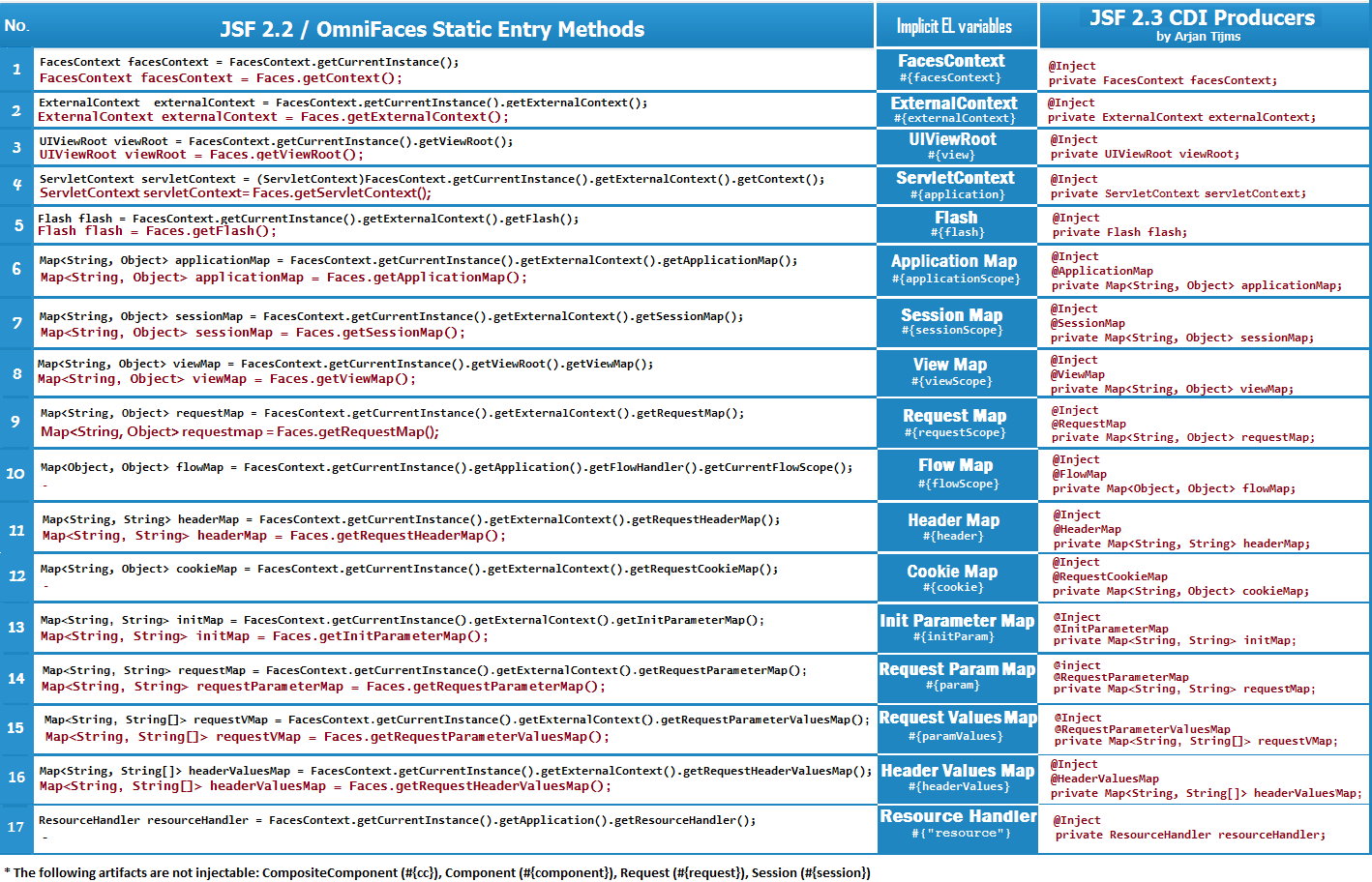Click the '@RequestMap' annotation
Viewport: 1372px width, 882px height.
coord(1089,424)
